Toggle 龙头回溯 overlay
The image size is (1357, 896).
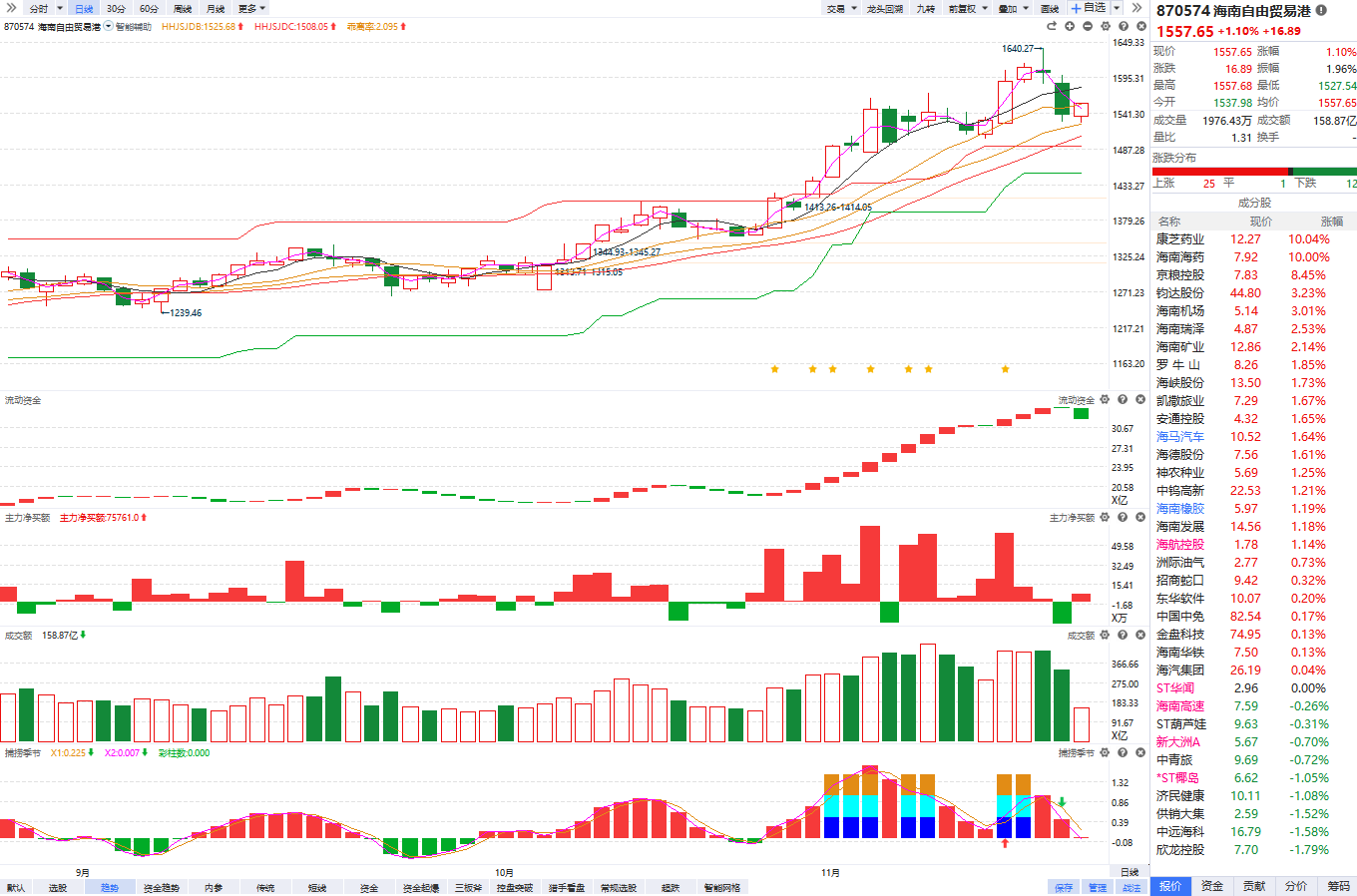(x=884, y=8)
